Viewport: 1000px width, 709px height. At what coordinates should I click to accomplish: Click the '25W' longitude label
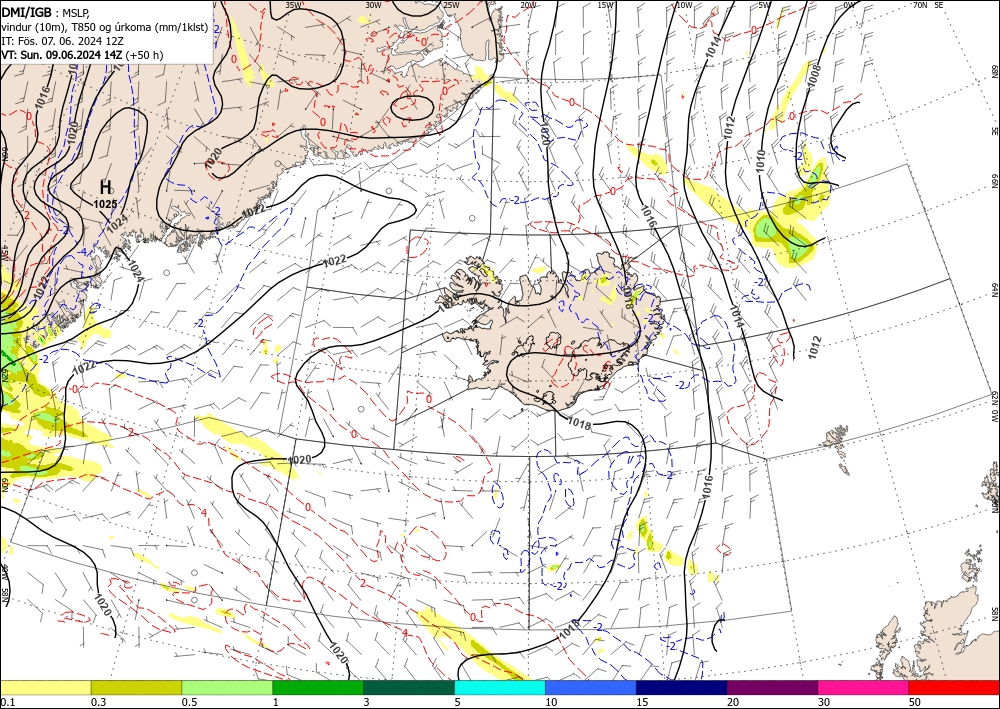pos(451,5)
